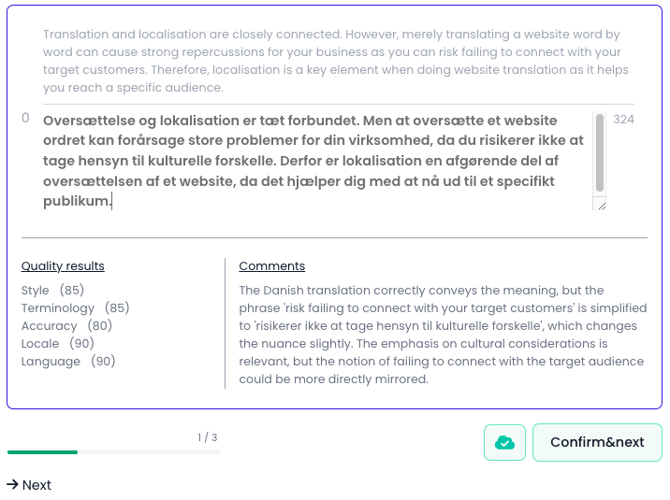Image resolution: width=670 pixels, height=500 pixels.
Task: Grab the textarea resize handle corner
Action: [x=600, y=204]
